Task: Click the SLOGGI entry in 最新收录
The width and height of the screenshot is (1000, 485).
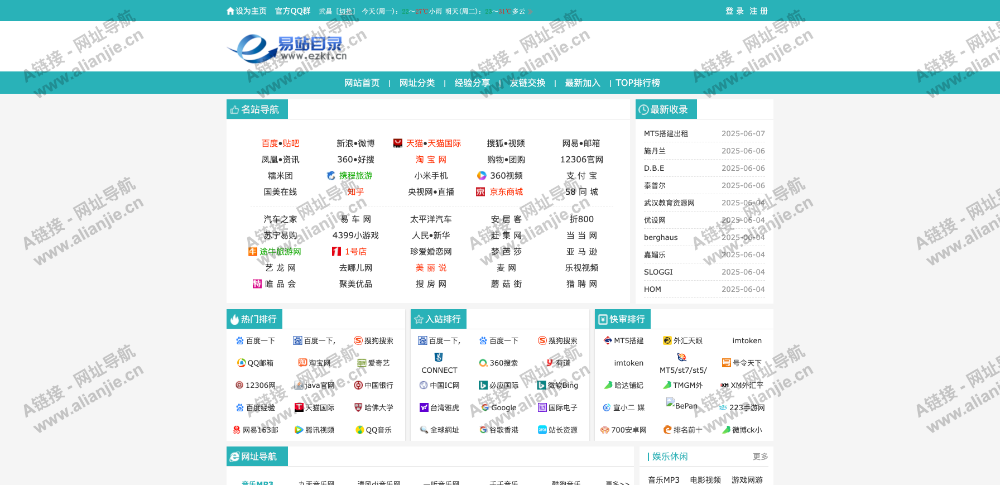Action: coord(658,272)
